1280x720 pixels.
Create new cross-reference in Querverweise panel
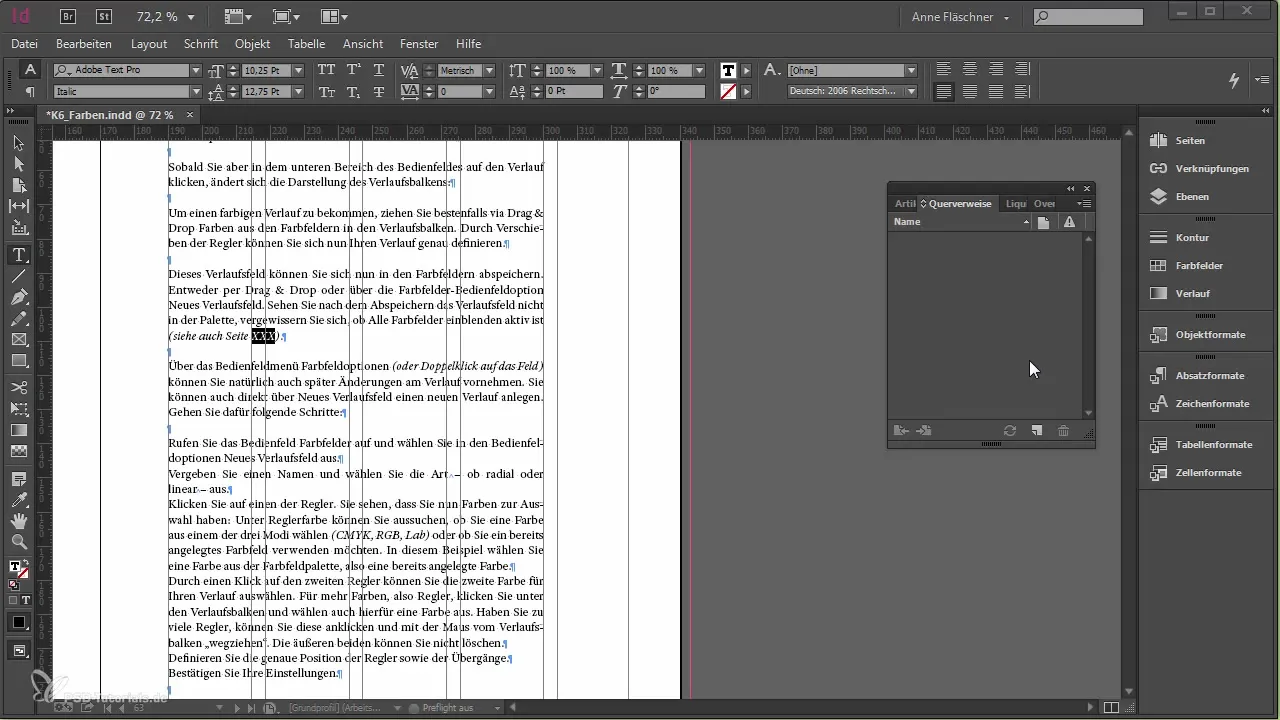1037,431
